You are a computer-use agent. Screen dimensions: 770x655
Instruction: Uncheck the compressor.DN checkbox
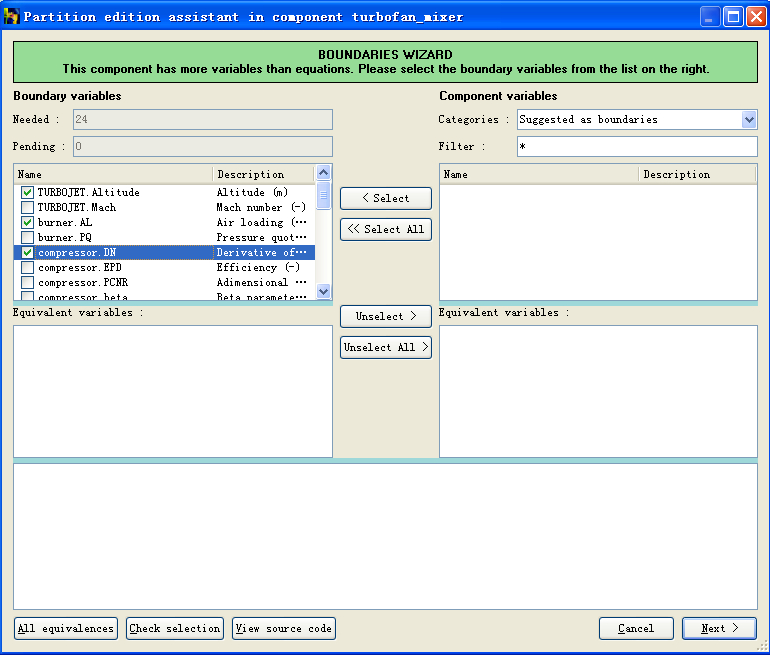tap(28, 252)
